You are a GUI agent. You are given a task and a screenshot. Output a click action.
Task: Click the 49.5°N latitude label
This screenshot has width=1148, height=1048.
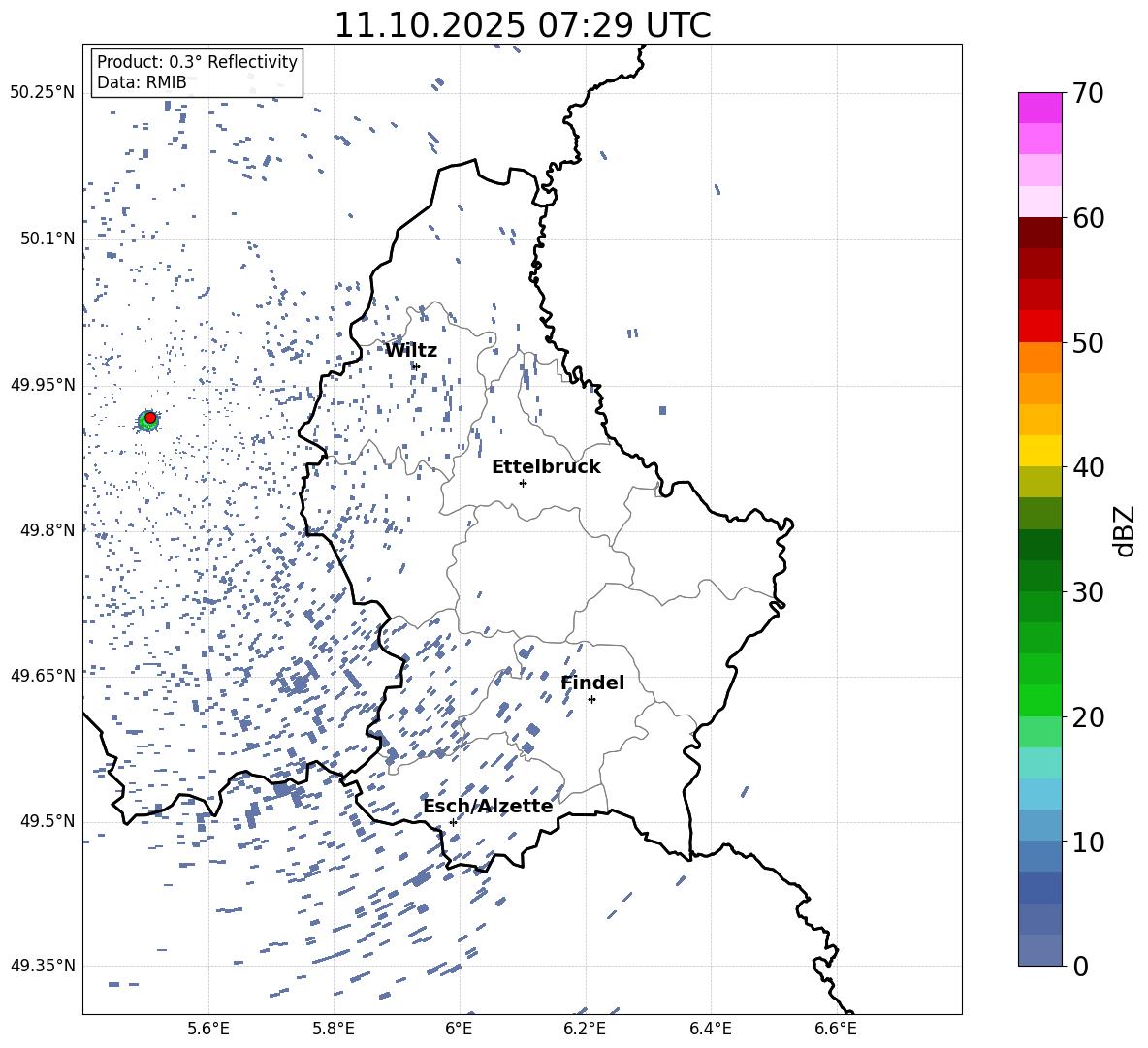(x=48, y=821)
